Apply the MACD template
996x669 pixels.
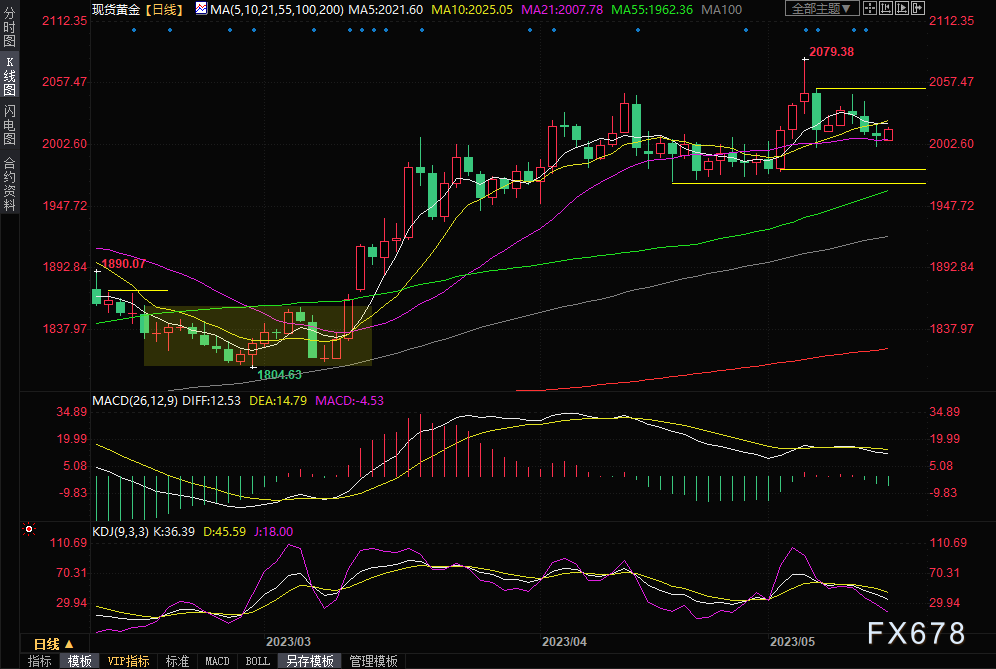pyautogui.click(x=217, y=661)
